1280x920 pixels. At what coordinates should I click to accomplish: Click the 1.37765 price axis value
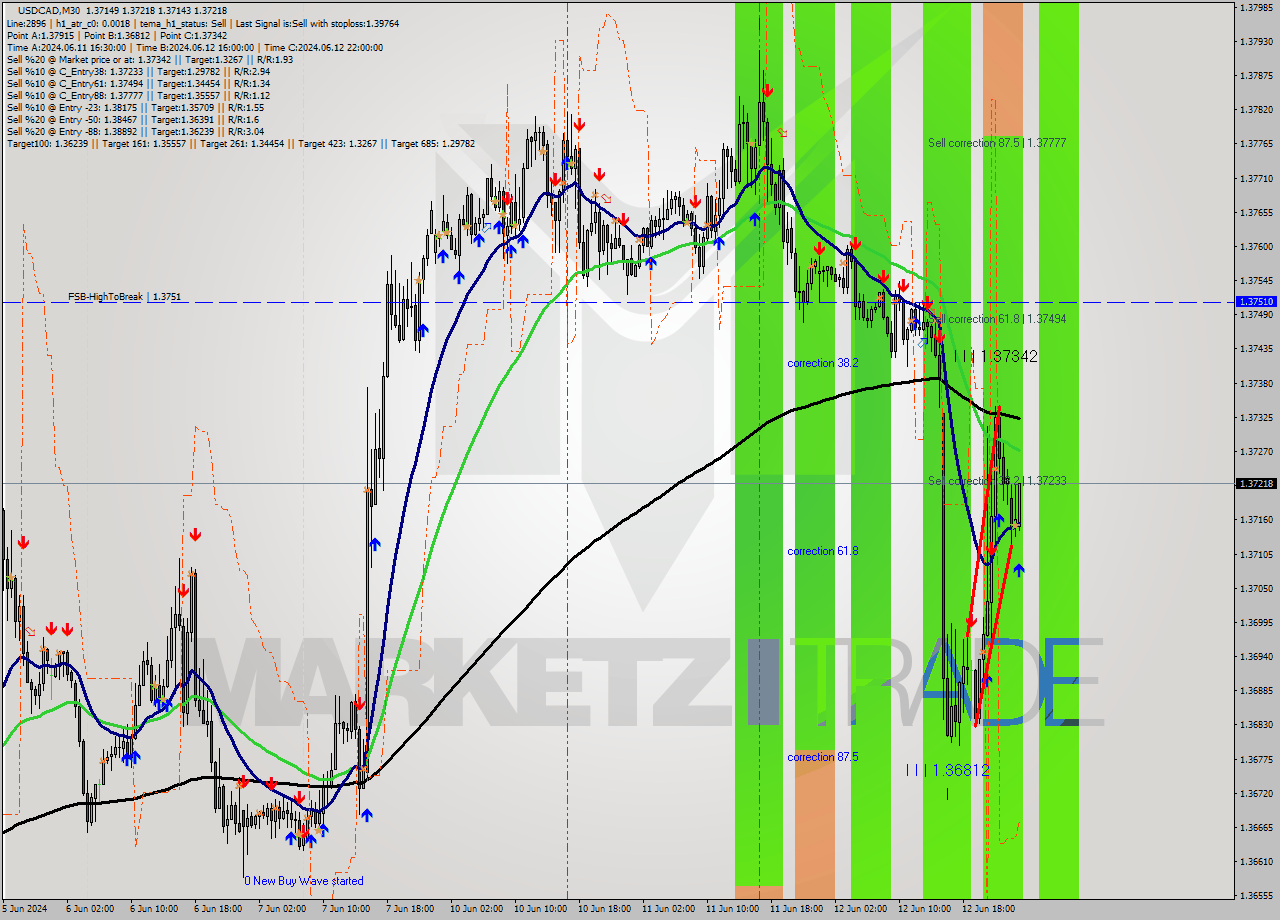pyautogui.click(x=1257, y=144)
